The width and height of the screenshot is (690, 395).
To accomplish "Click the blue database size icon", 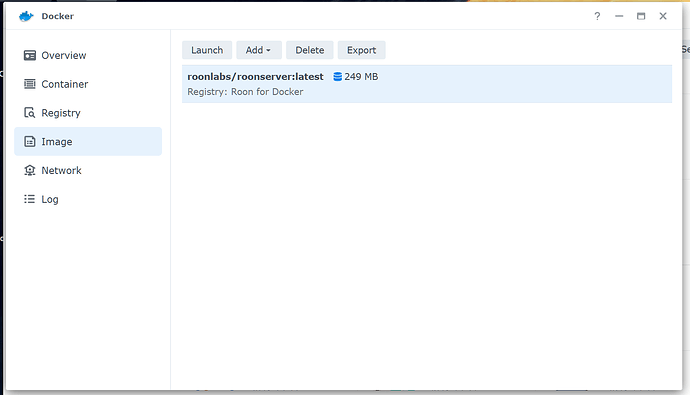I will (x=338, y=77).
